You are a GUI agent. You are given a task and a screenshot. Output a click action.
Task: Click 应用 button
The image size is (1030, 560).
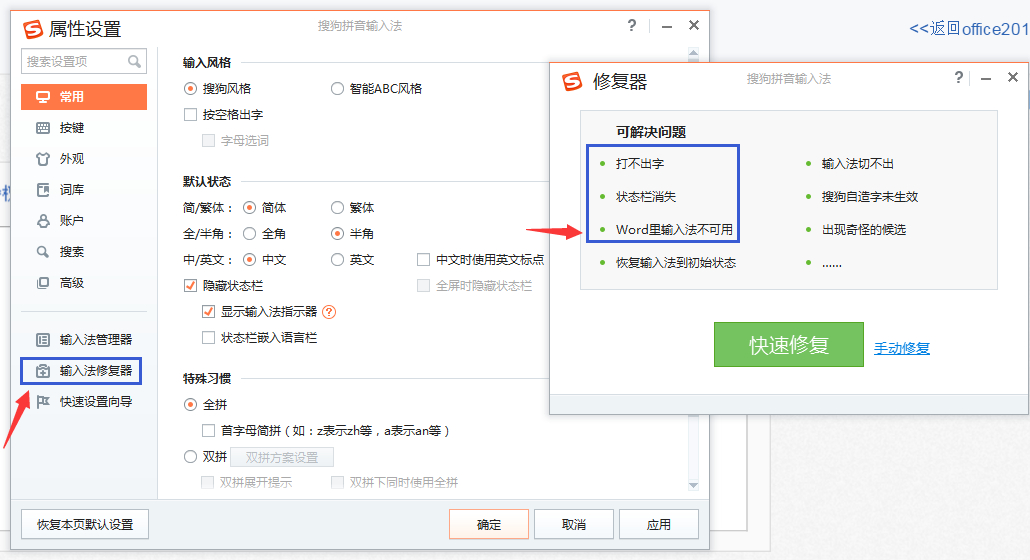coord(659,525)
